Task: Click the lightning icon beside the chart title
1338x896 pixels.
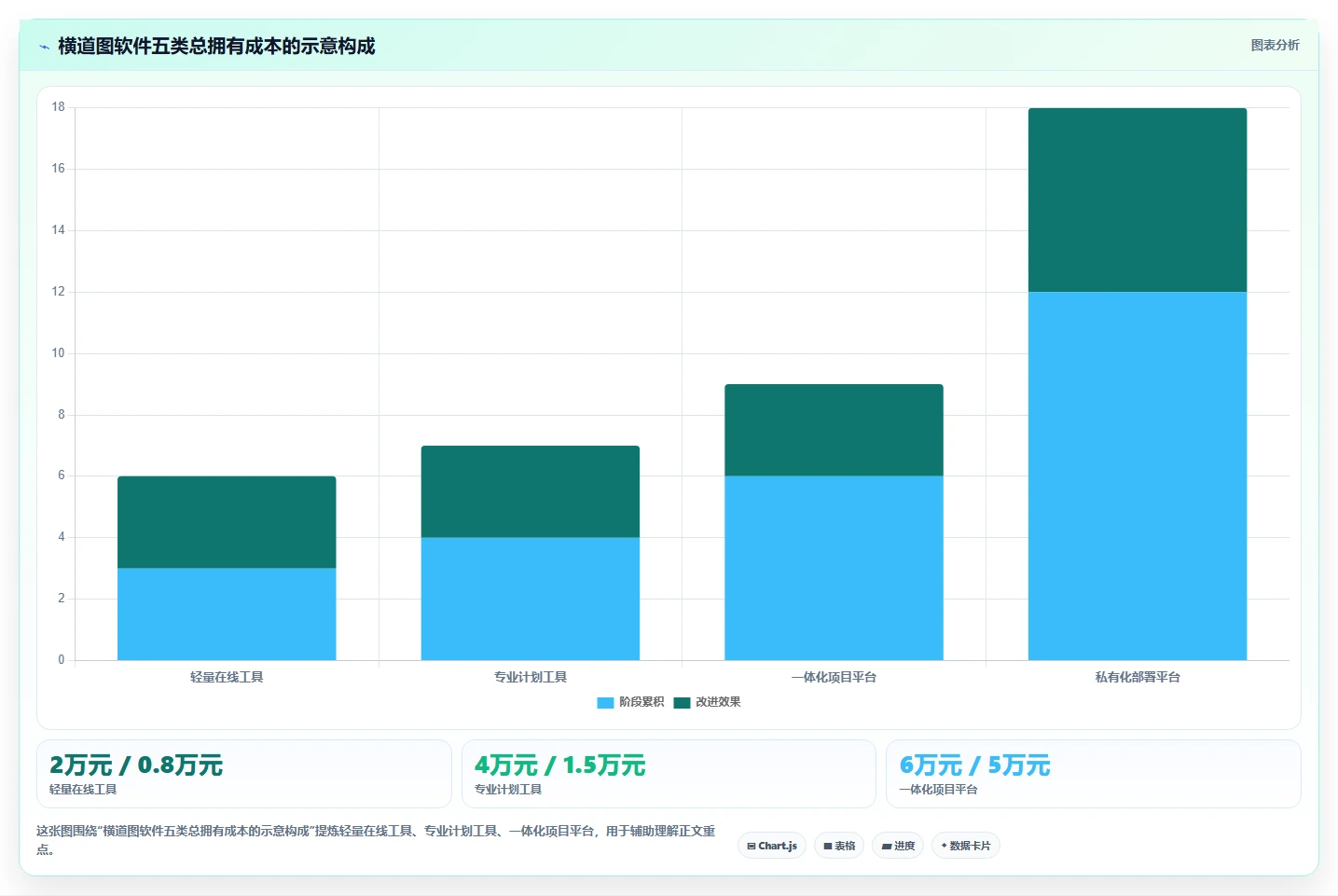Action: (44, 47)
